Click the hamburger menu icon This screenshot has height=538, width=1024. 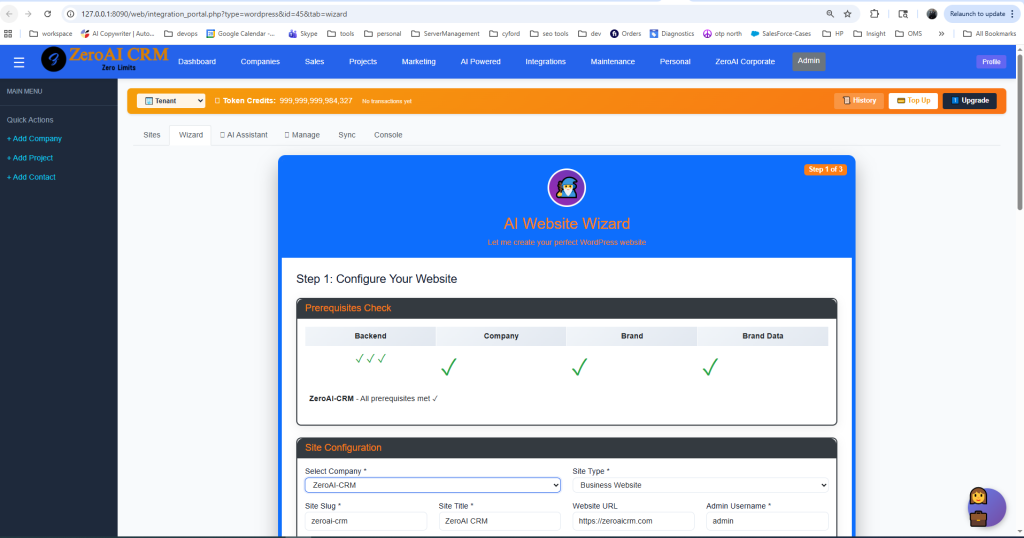tap(19, 62)
